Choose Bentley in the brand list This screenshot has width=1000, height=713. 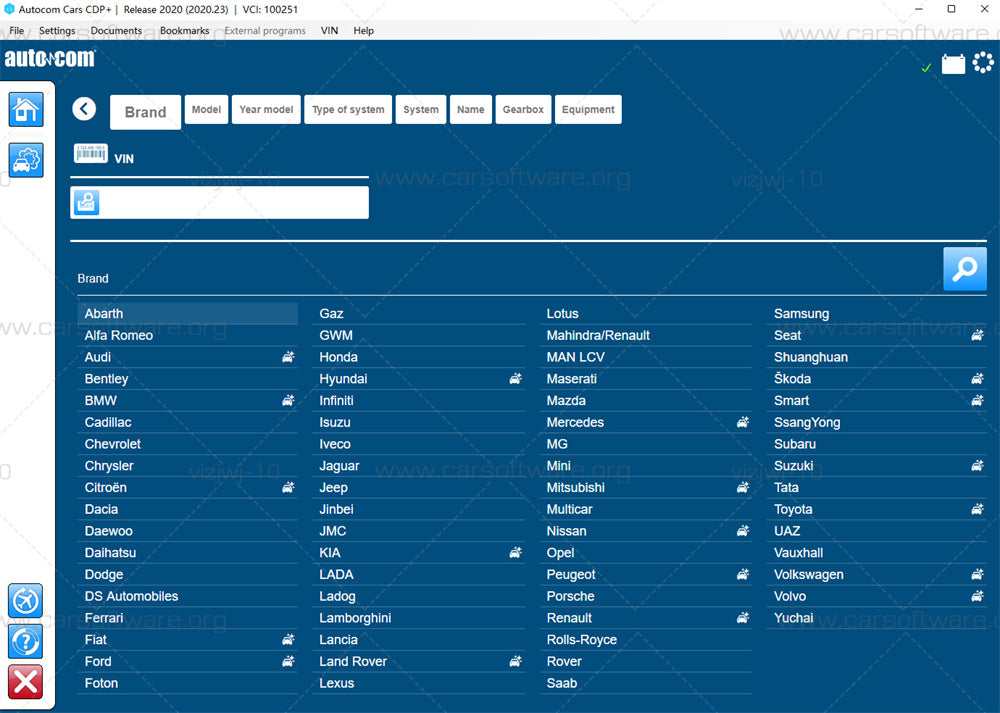click(188, 379)
